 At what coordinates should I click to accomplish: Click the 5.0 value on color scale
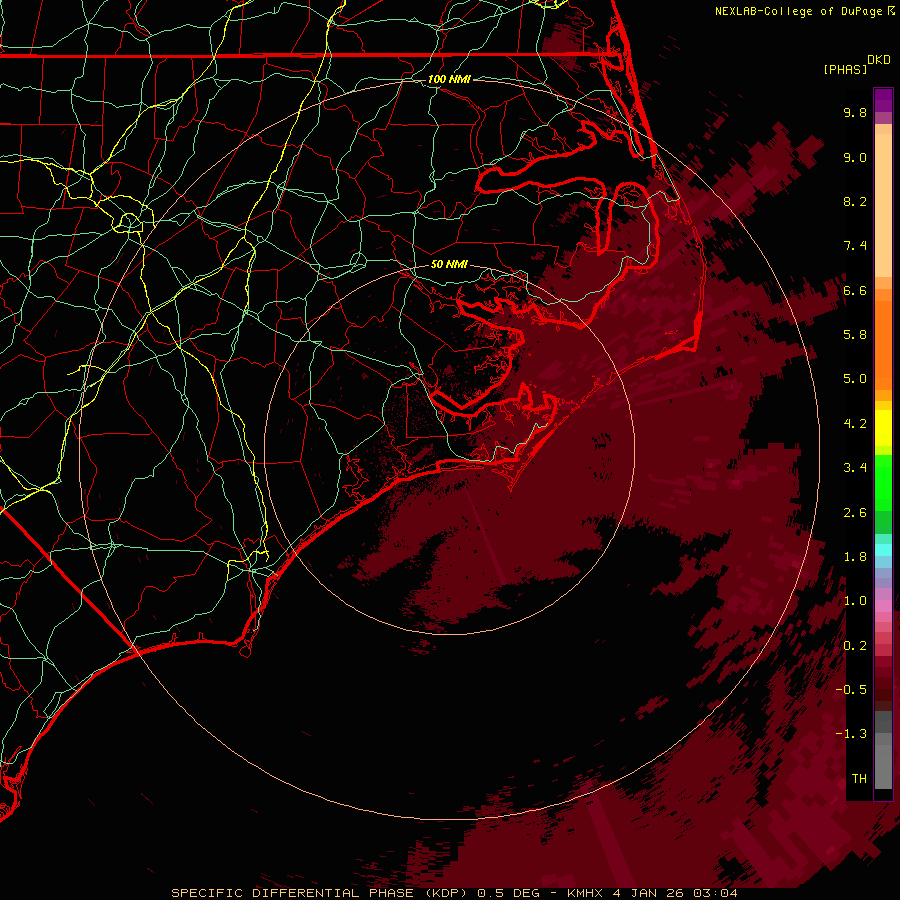(x=855, y=379)
